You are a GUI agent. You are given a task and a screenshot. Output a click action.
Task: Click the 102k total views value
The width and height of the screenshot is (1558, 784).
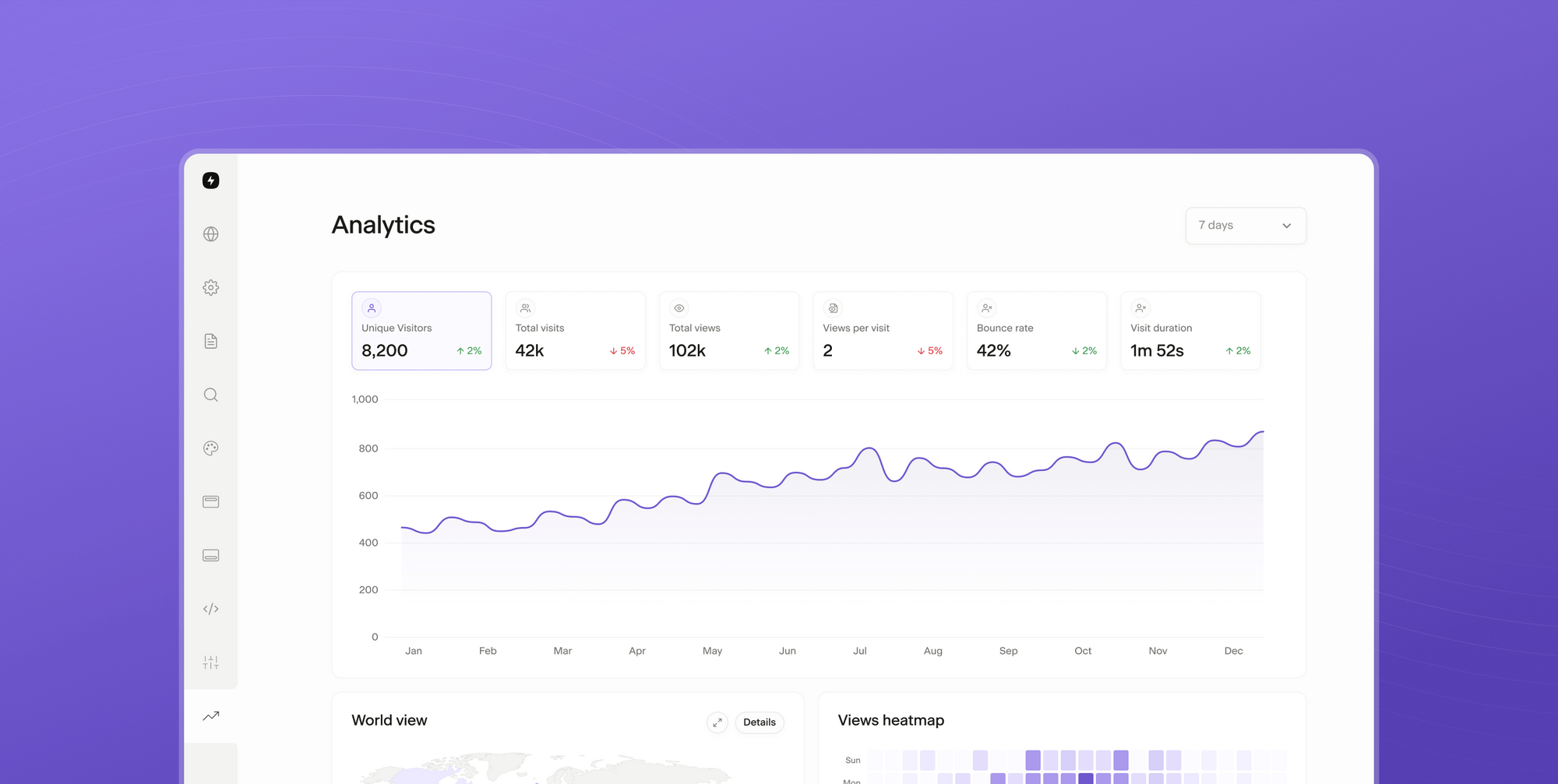[x=687, y=350]
